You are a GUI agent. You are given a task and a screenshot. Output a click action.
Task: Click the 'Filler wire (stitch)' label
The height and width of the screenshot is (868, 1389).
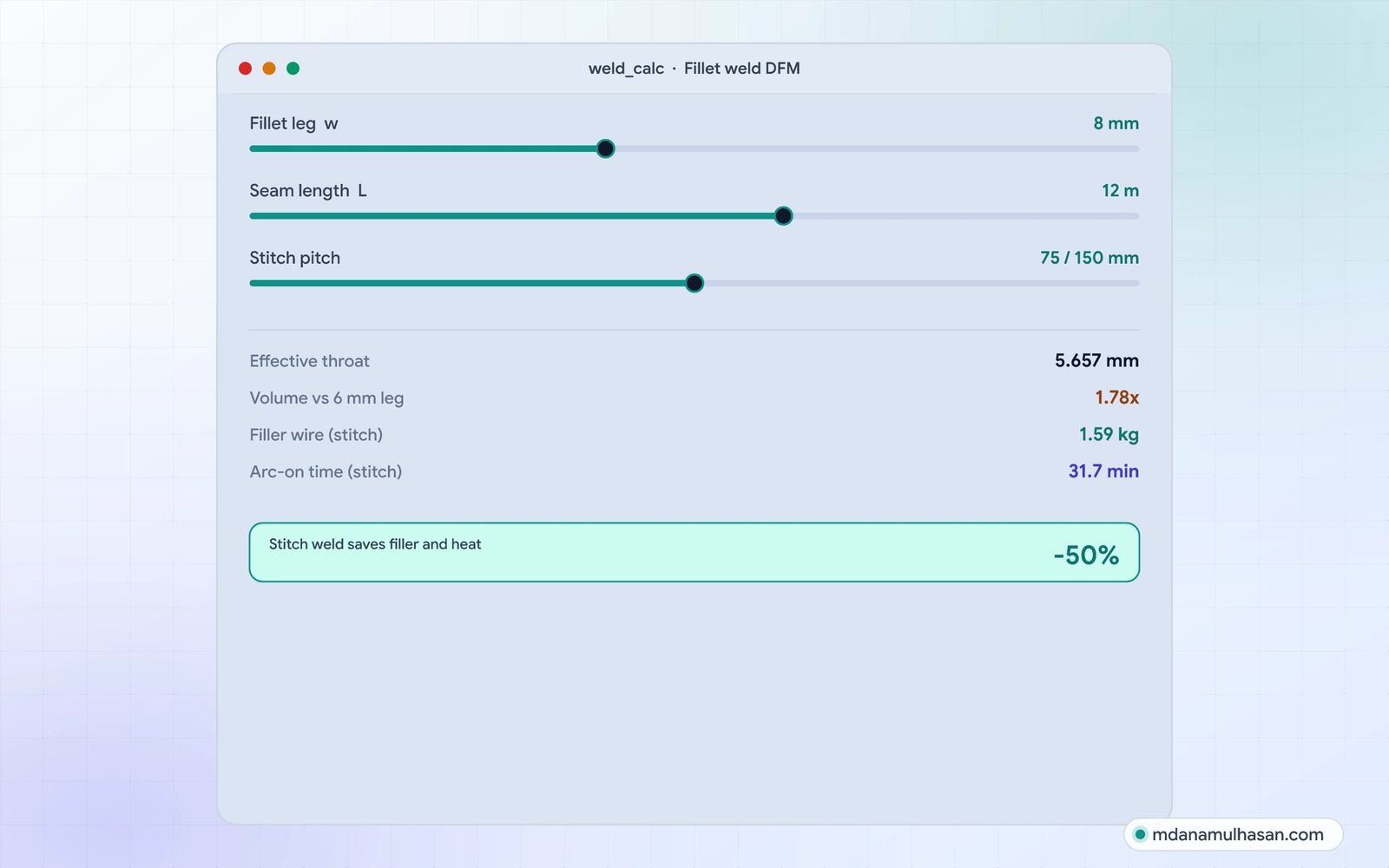pyautogui.click(x=316, y=435)
